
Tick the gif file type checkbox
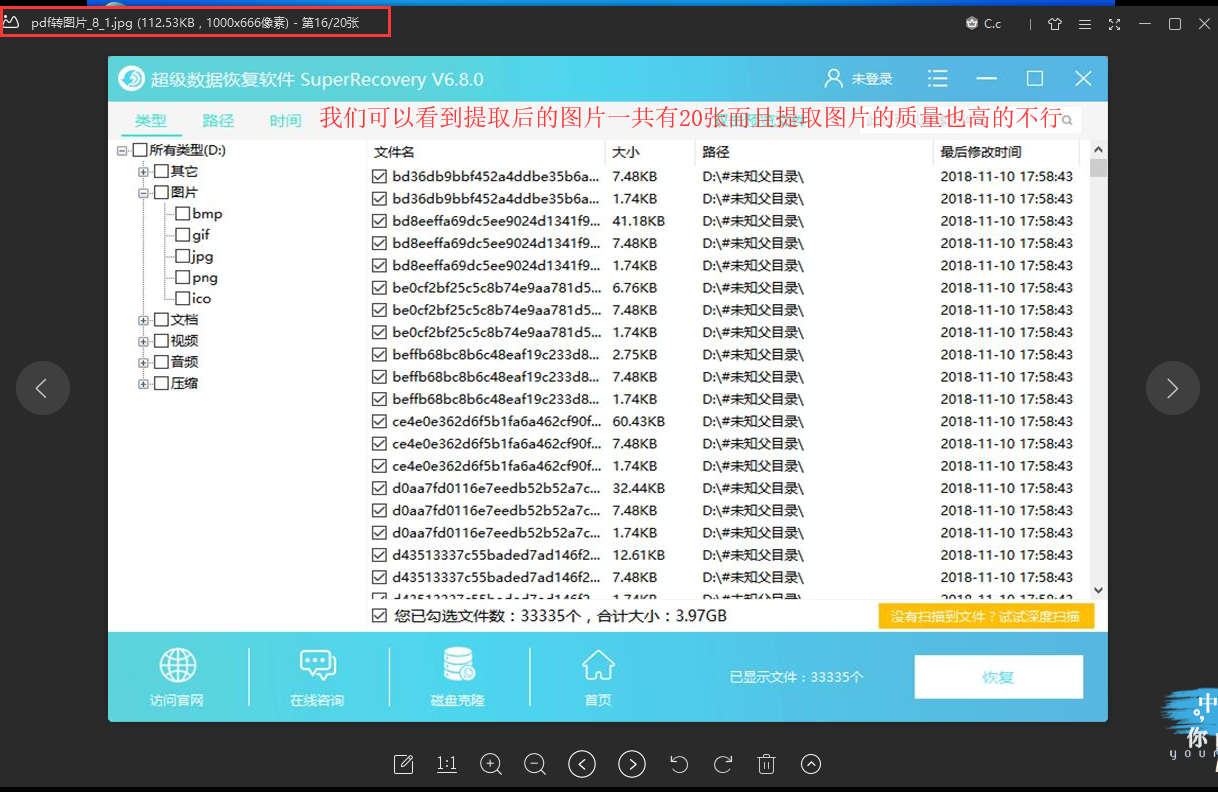pos(182,234)
